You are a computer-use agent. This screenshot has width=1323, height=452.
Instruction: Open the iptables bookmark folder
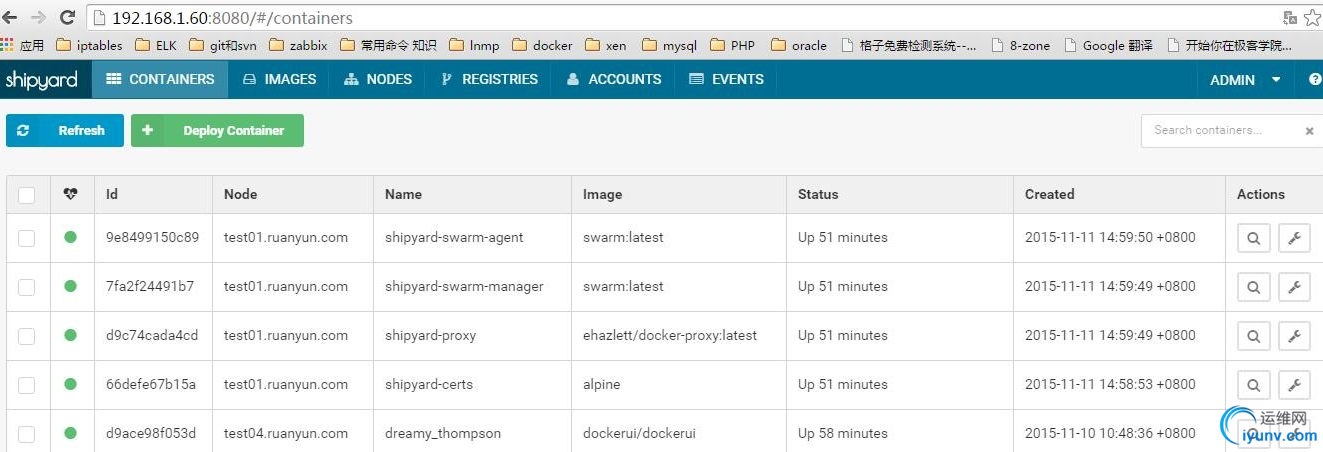[90, 45]
